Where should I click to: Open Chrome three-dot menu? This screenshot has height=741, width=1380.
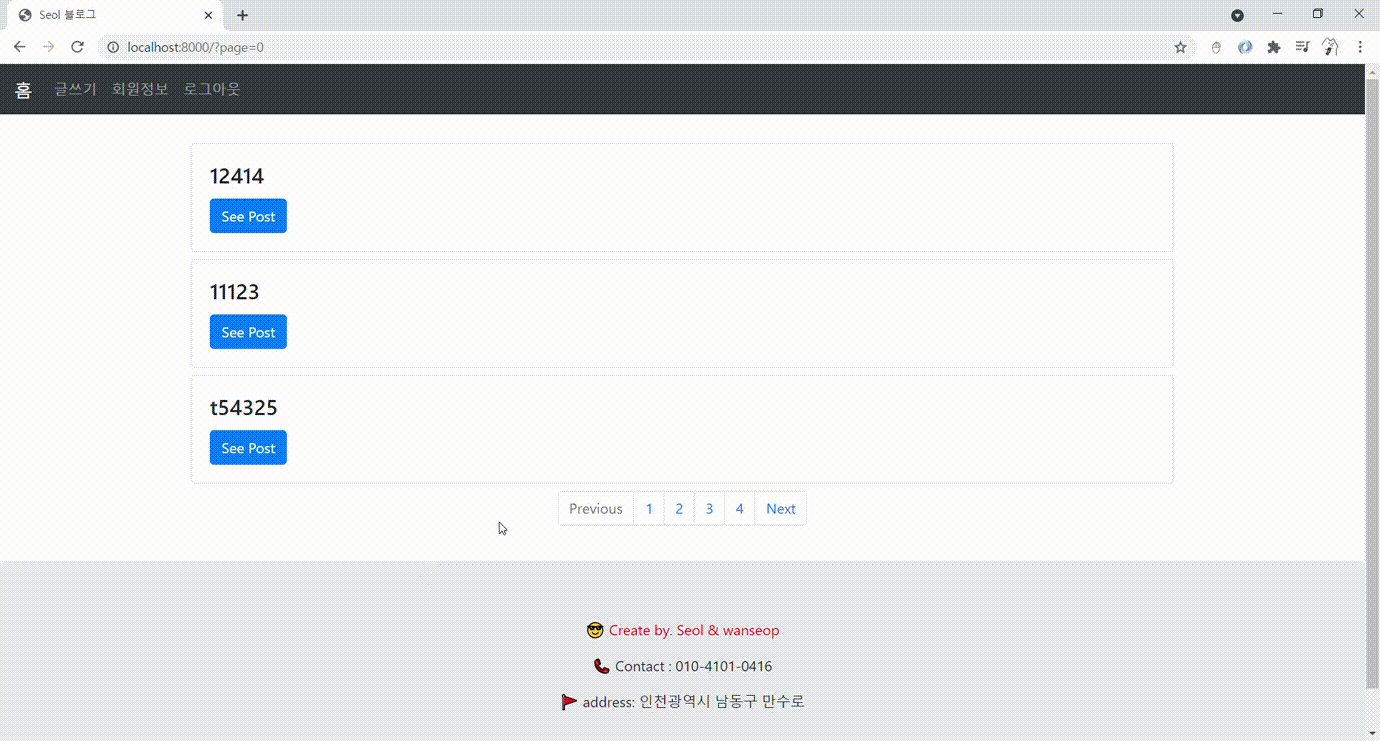[x=1360, y=47]
